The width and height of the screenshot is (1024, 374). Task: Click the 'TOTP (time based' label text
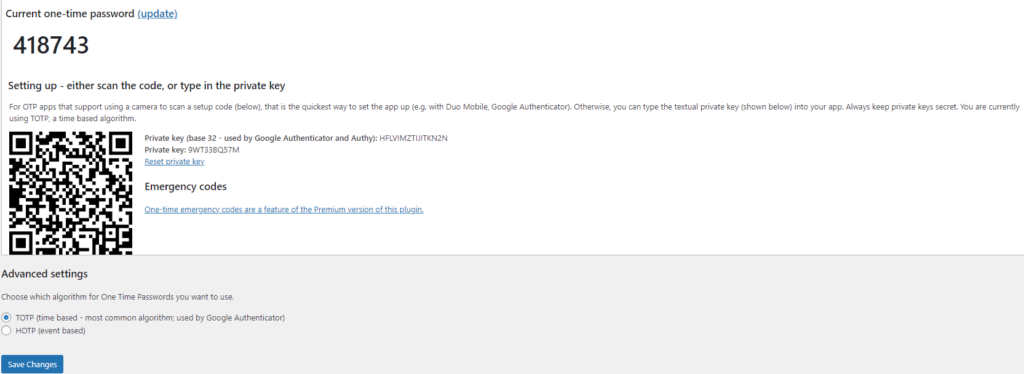(150, 317)
